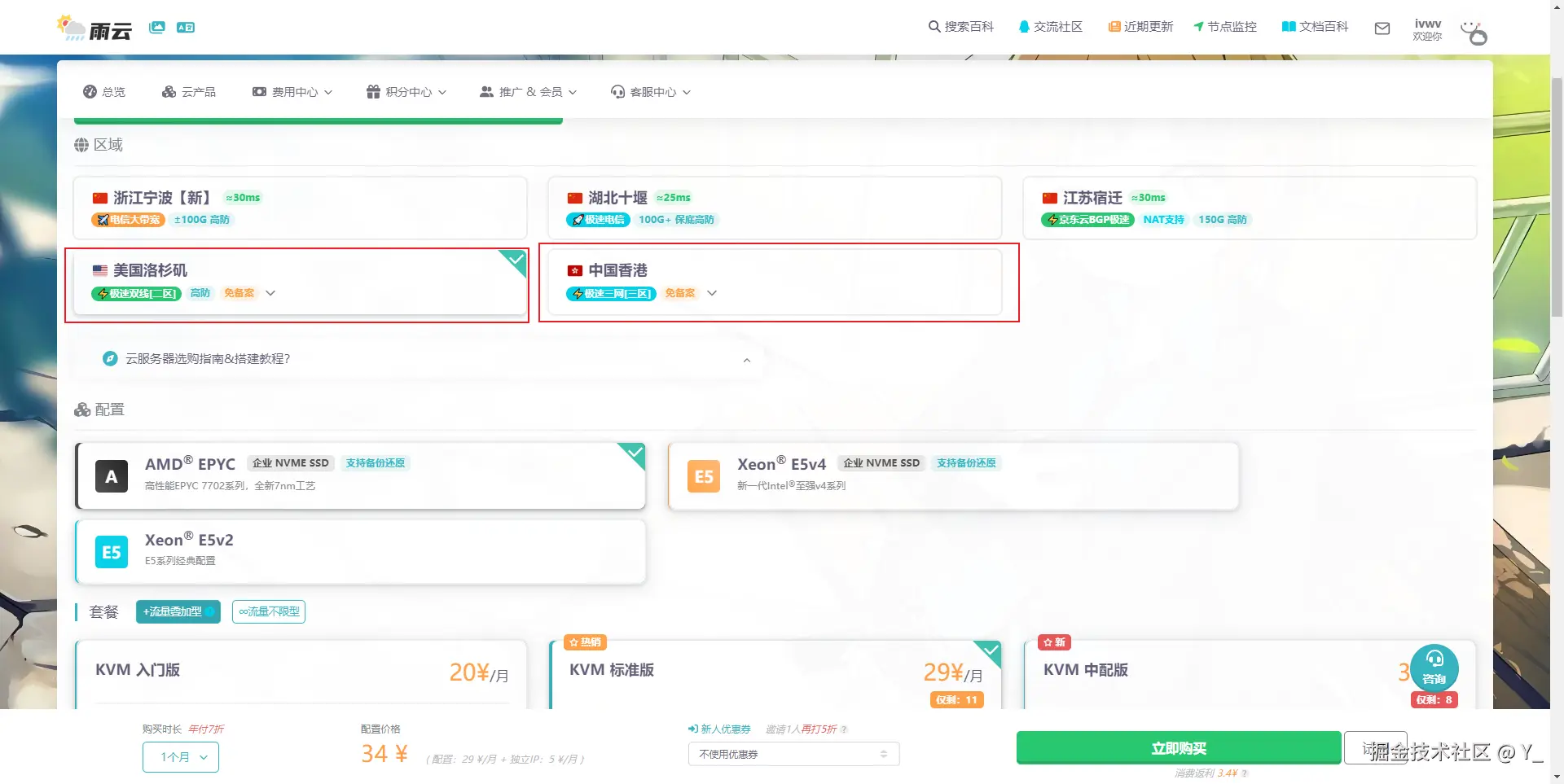Image resolution: width=1564 pixels, height=784 pixels.
Task: Open 不使用优惠券 coupon selector
Action: (793, 754)
